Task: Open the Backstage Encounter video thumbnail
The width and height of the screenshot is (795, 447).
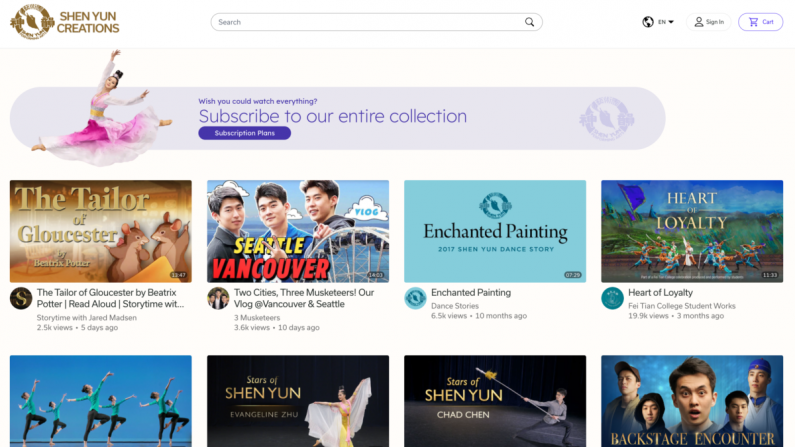Action: (x=692, y=401)
